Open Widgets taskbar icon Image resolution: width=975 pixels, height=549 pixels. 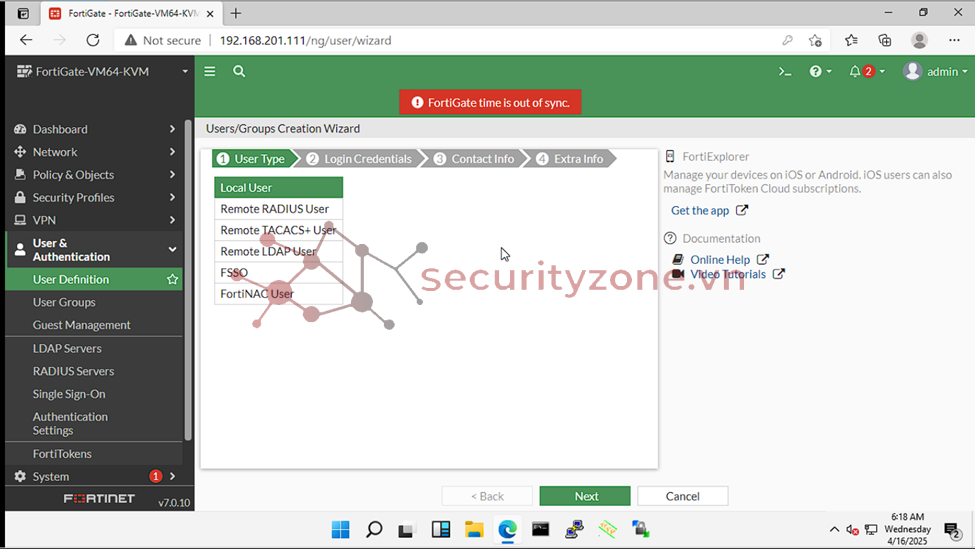click(441, 530)
